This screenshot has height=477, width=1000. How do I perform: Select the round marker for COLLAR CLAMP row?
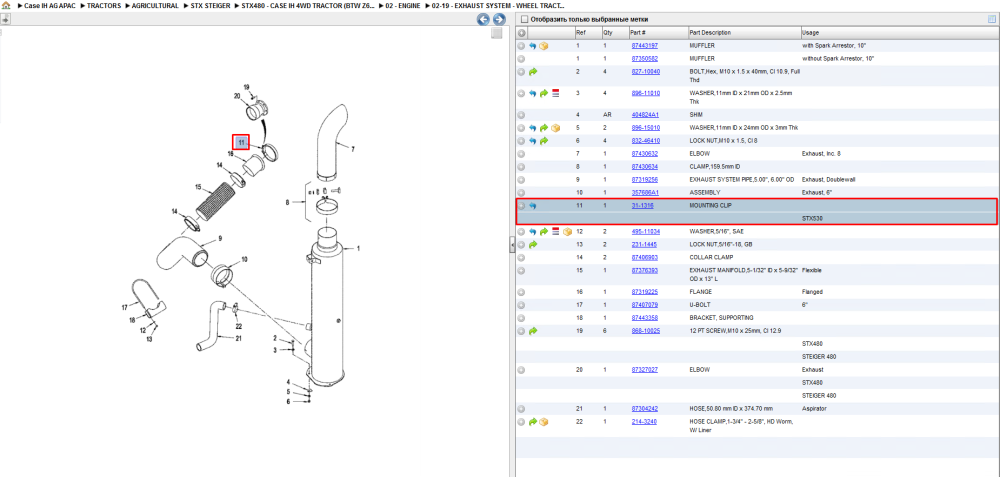point(521,258)
